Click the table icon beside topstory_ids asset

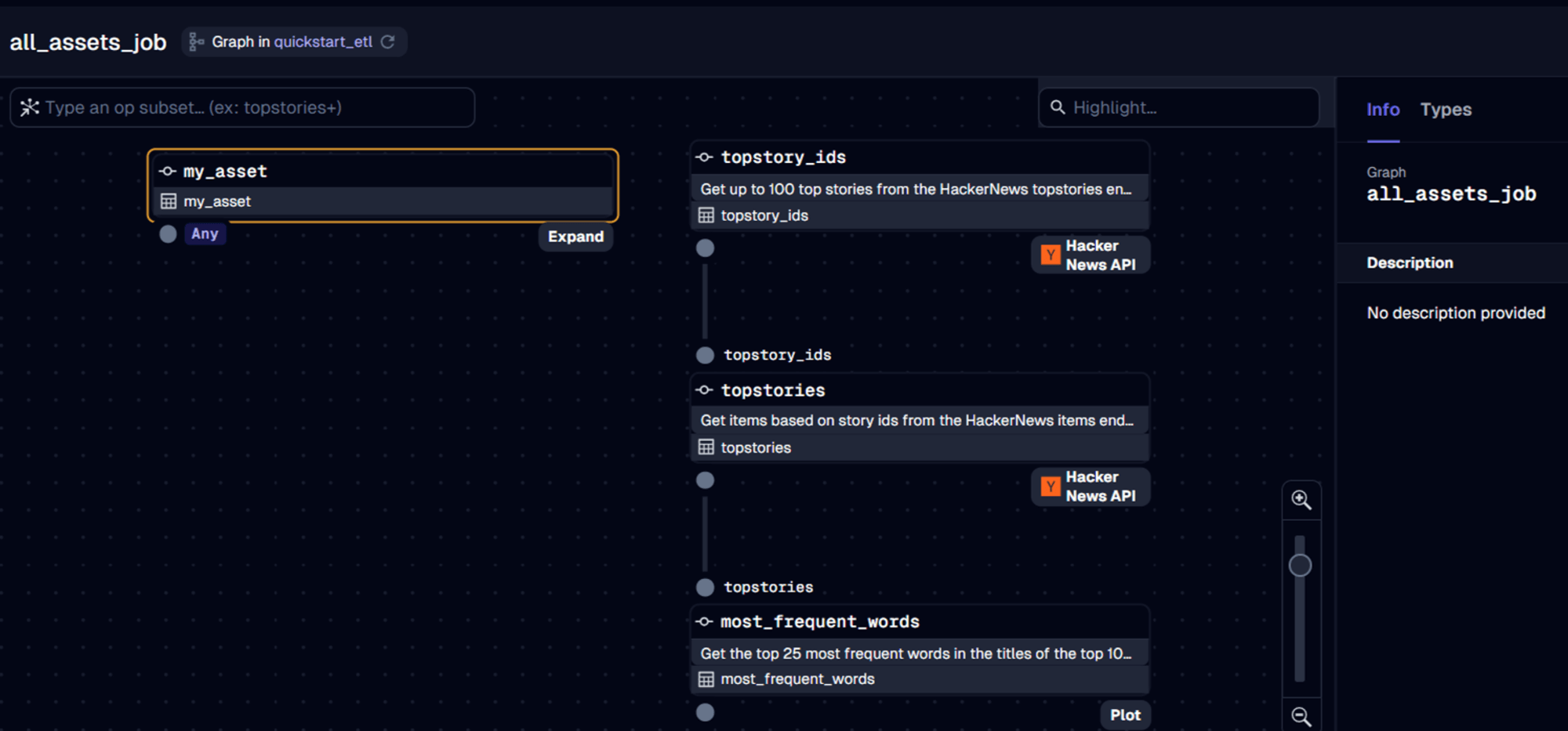[x=706, y=215]
